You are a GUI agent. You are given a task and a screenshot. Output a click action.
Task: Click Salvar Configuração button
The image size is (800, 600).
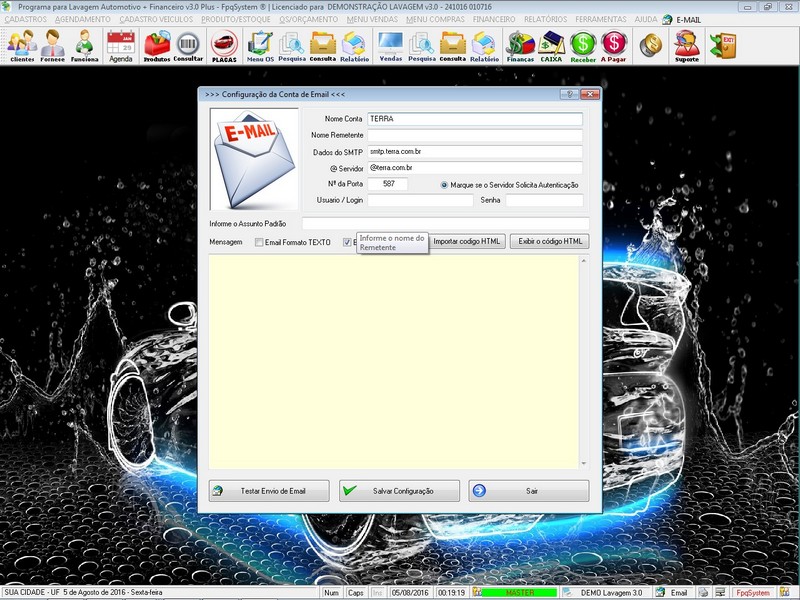pos(399,491)
